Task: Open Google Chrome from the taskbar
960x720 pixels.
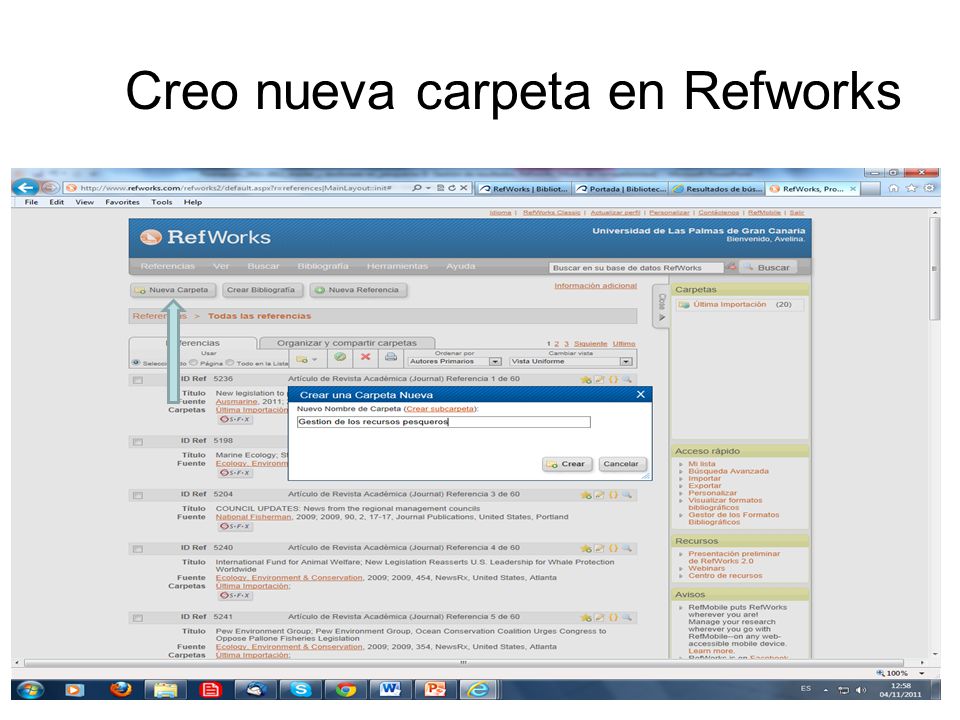Action: click(x=345, y=689)
